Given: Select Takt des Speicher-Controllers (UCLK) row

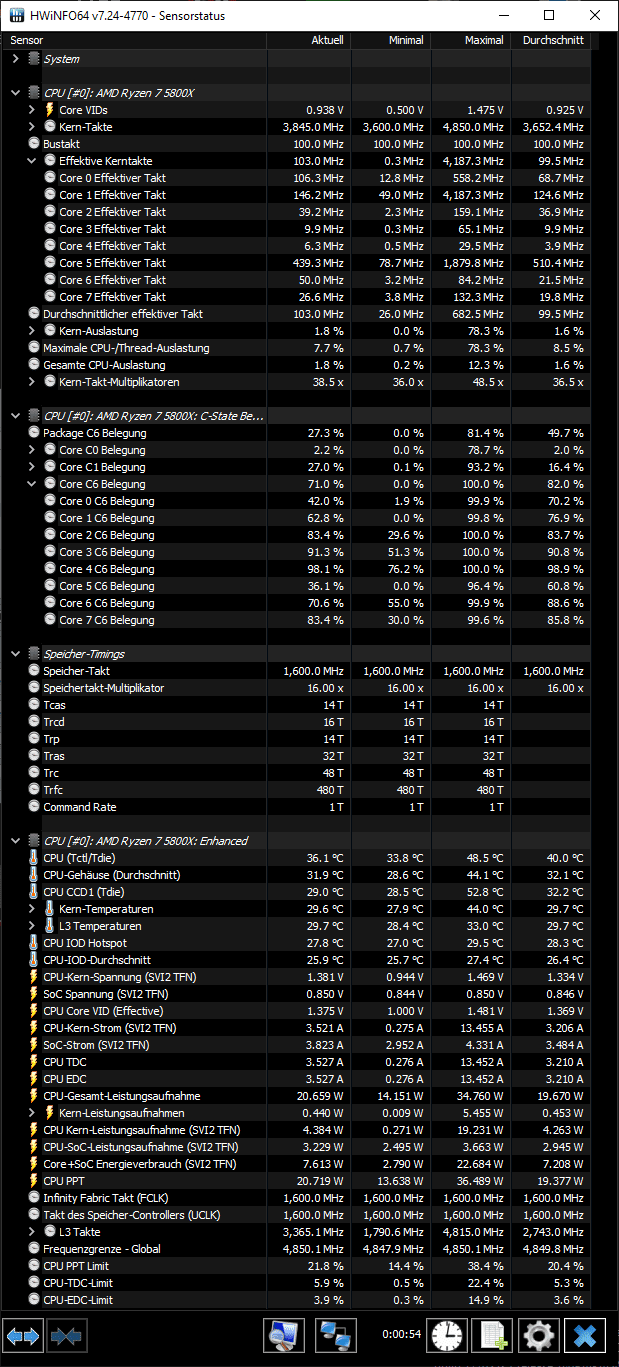Looking at the screenshot, I should pyautogui.click(x=297, y=1214).
